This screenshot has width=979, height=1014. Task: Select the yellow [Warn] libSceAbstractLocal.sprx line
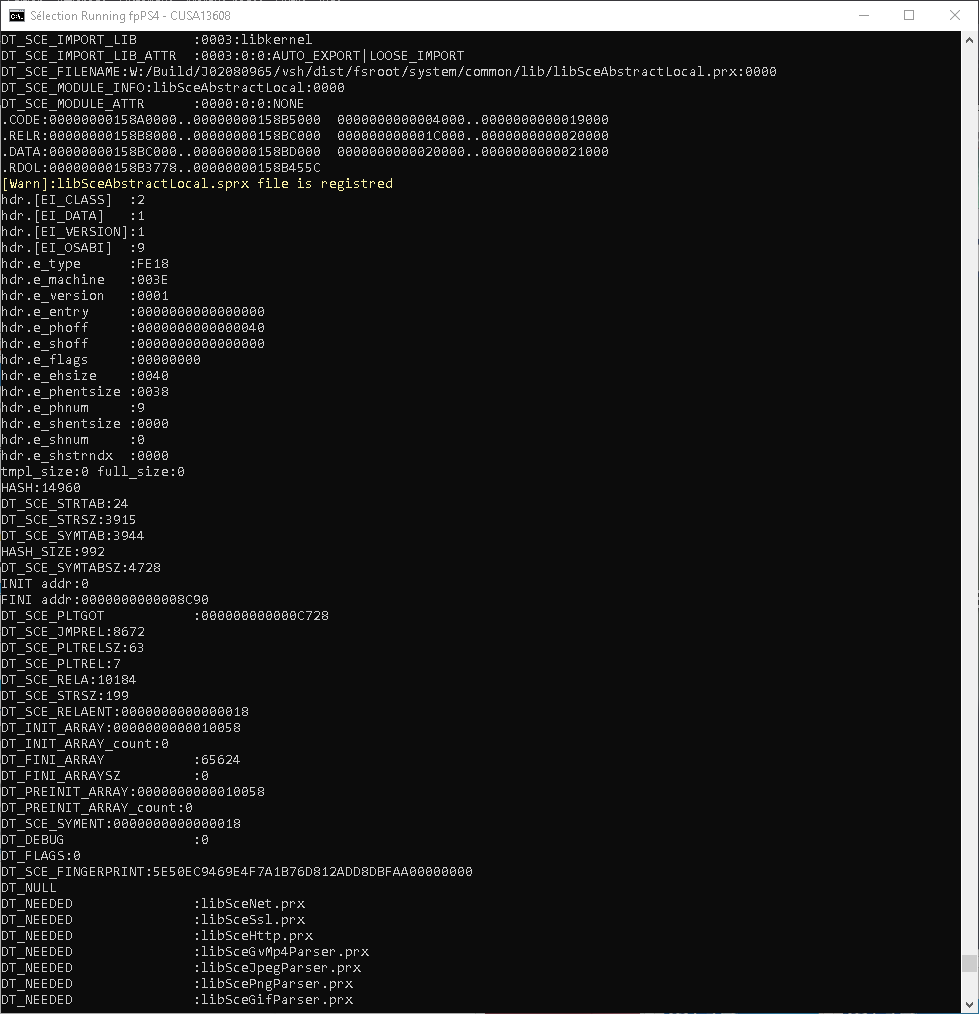coord(196,183)
